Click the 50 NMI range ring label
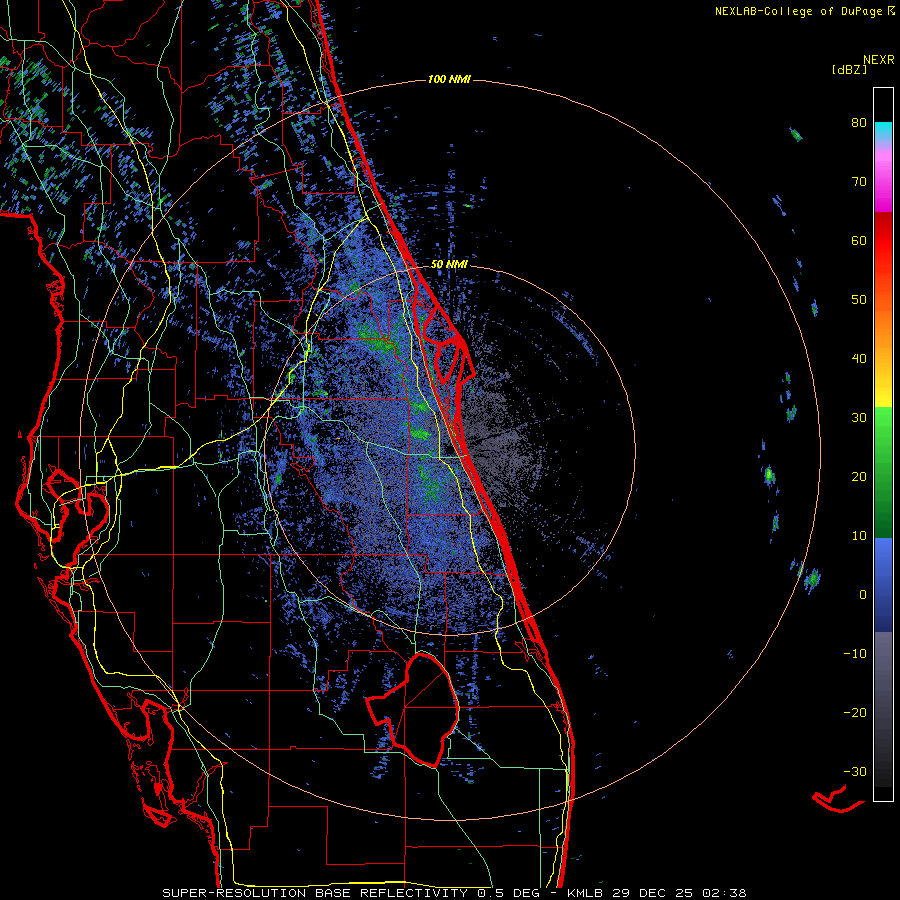This screenshot has width=900, height=900. pyautogui.click(x=449, y=264)
